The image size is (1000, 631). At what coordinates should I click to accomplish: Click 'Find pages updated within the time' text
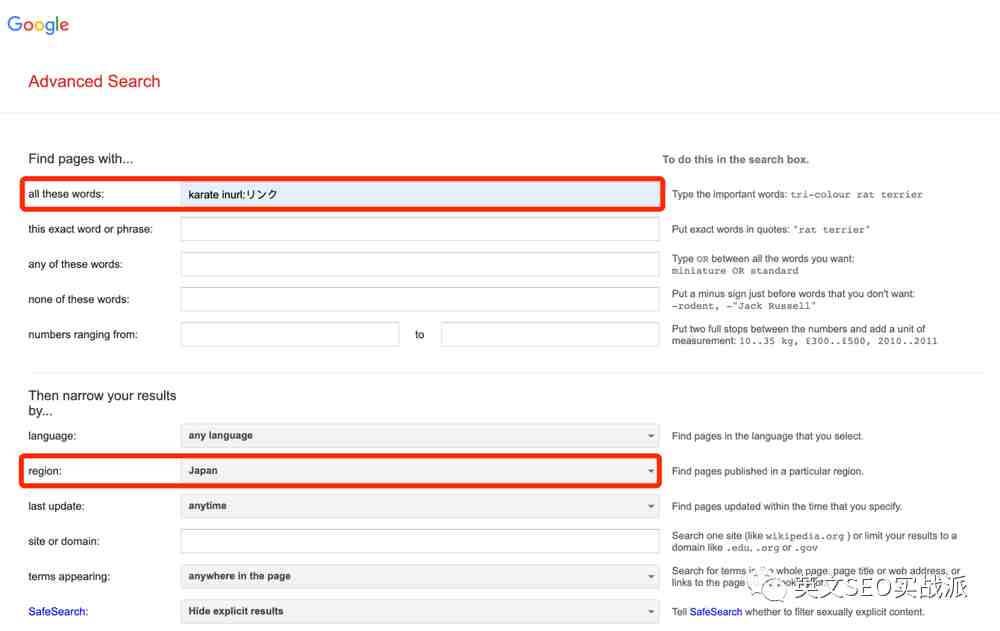pyautogui.click(x=787, y=507)
